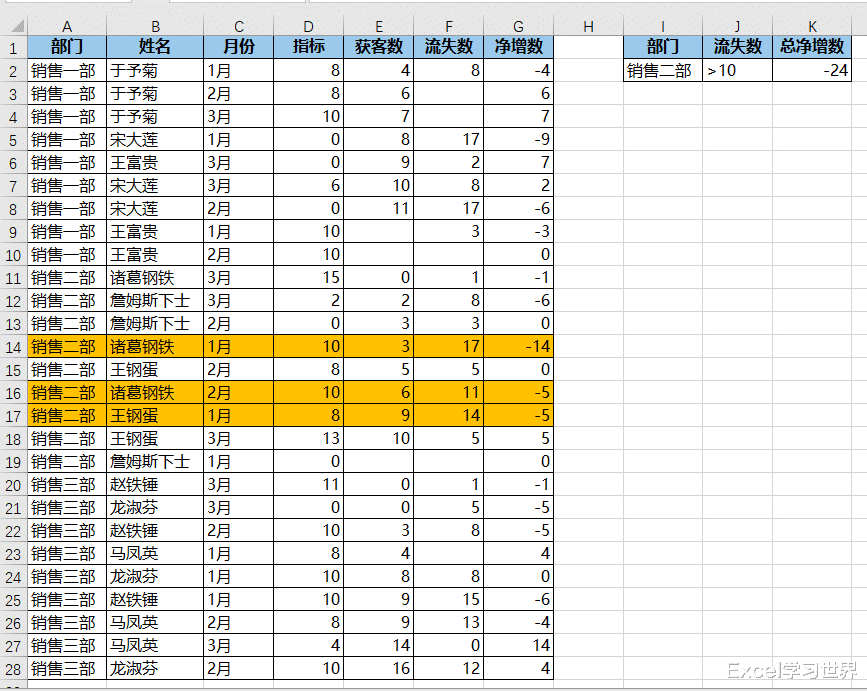Screen dimensions: 867x691
Task: Click 于予菊 in row 2
Action: (155, 70)
